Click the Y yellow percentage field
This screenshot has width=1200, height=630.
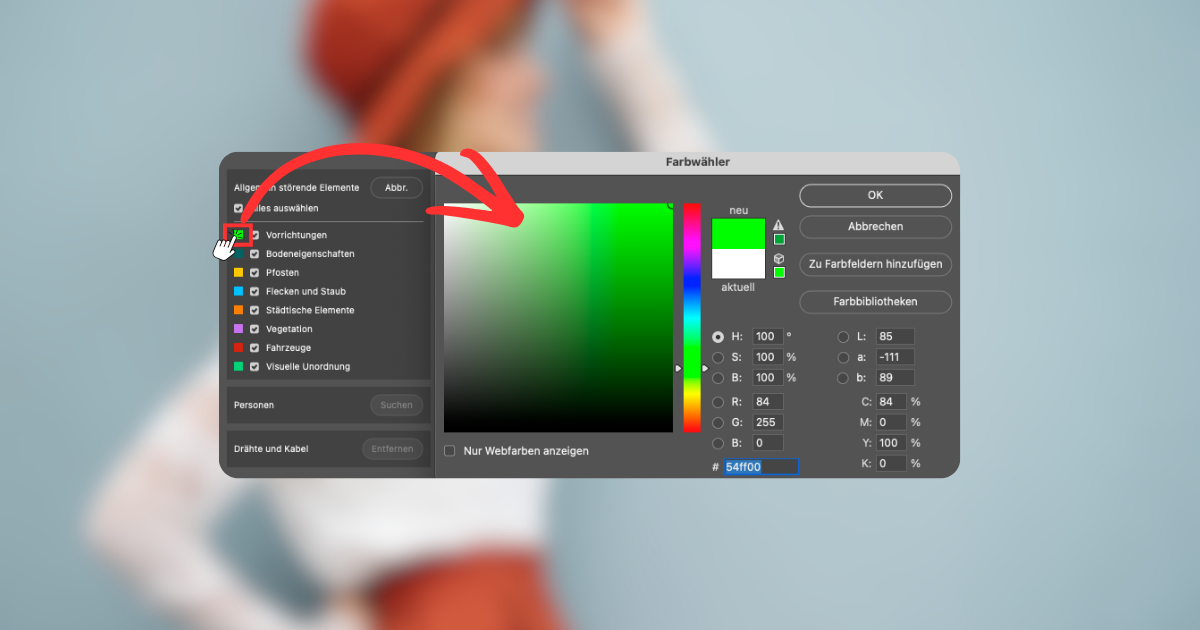(x=892, y=443)
